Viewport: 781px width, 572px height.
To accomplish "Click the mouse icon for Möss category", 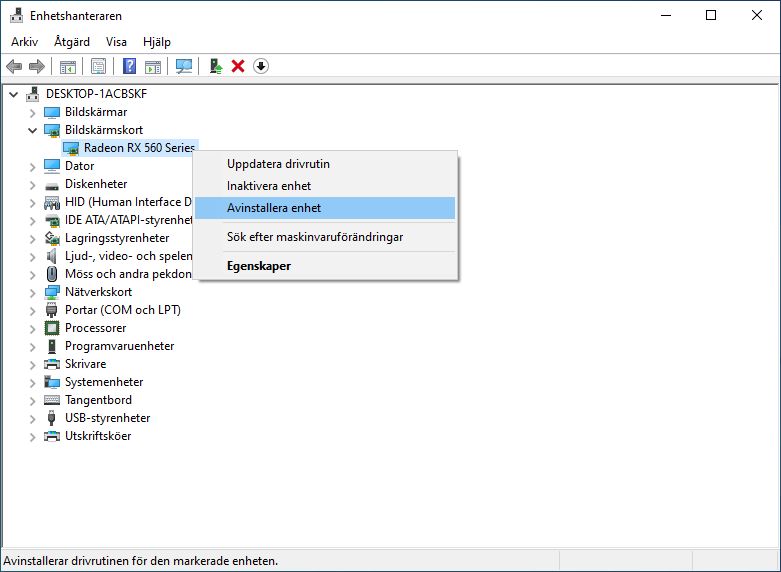I will click(52, 274).
